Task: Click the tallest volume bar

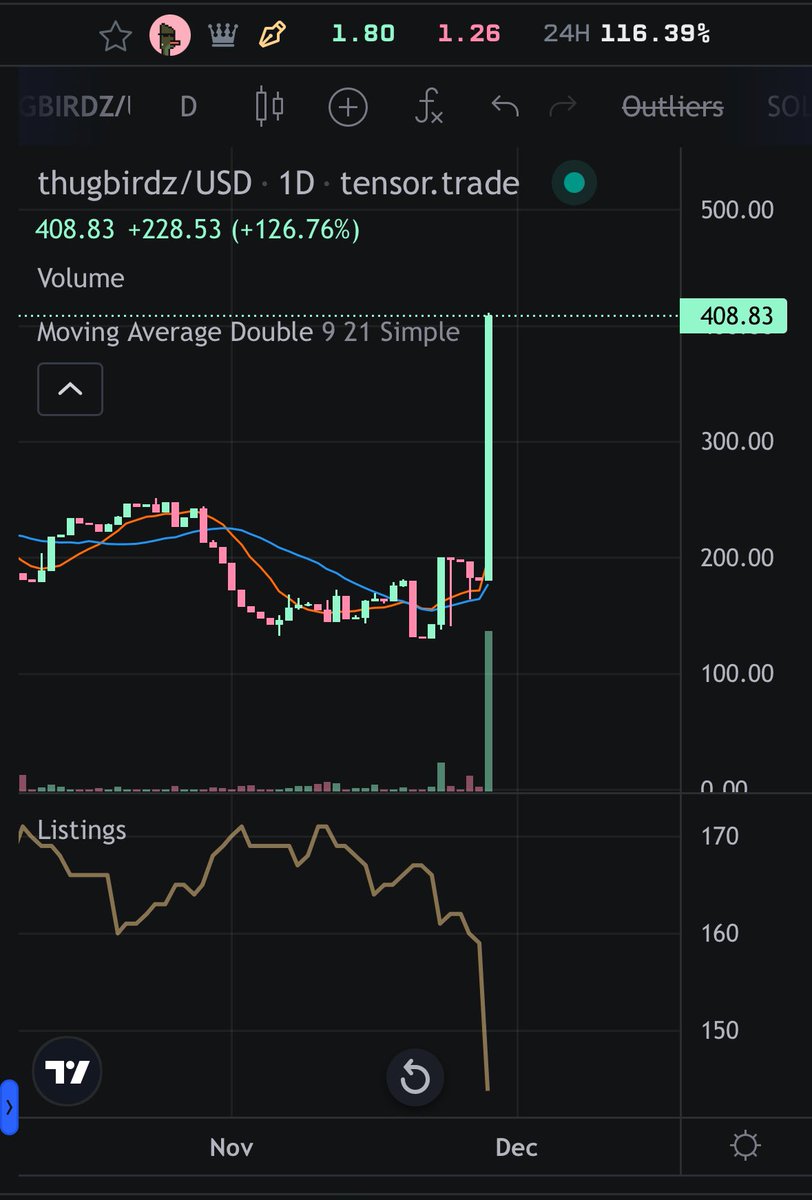Action: 489,711
